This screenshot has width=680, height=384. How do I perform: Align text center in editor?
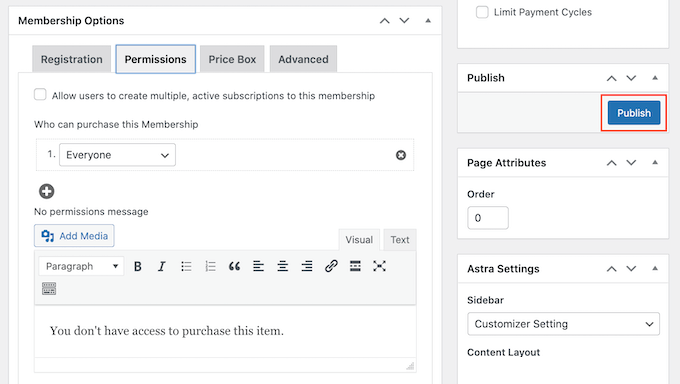[x=283, y=266]
